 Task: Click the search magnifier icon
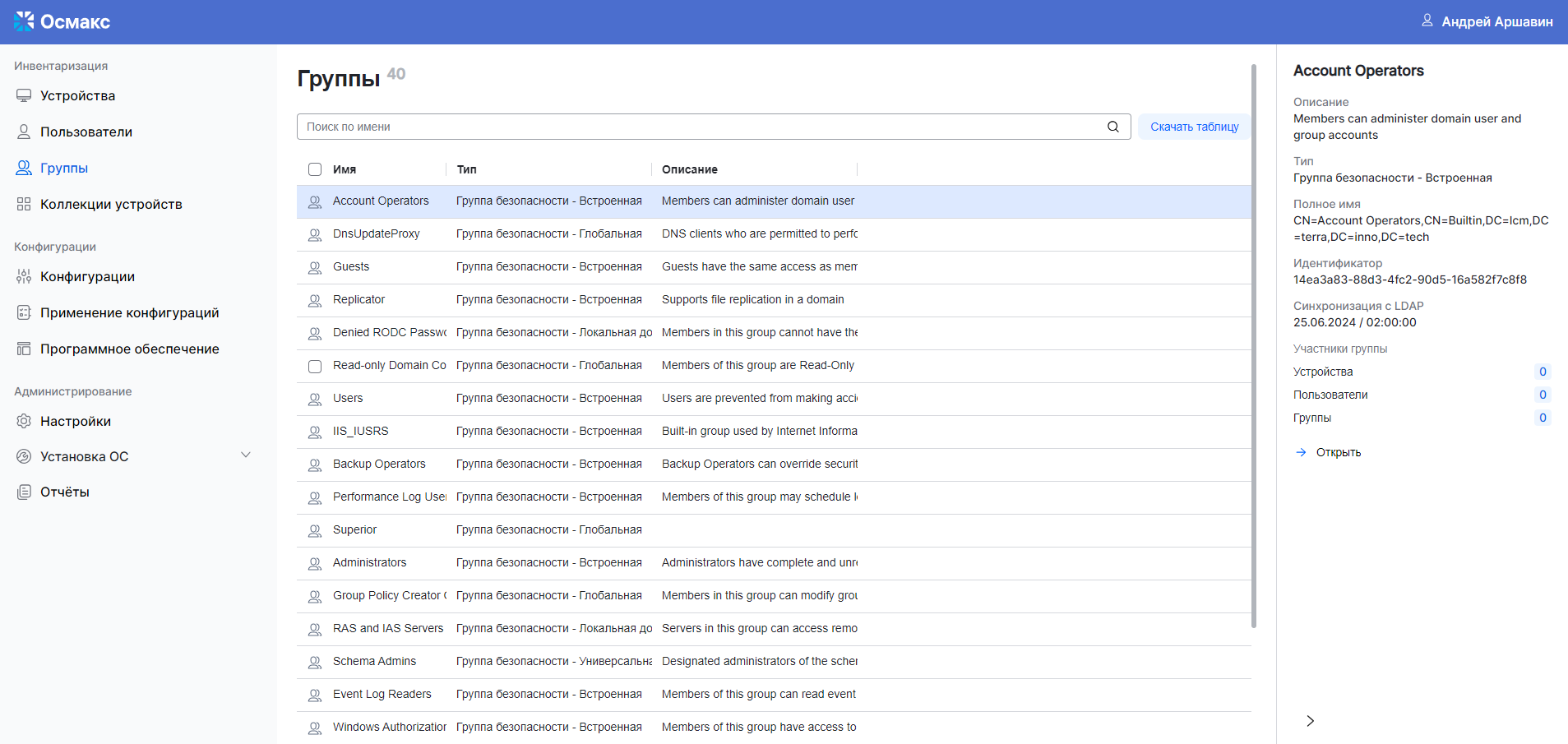(1112, 127)
